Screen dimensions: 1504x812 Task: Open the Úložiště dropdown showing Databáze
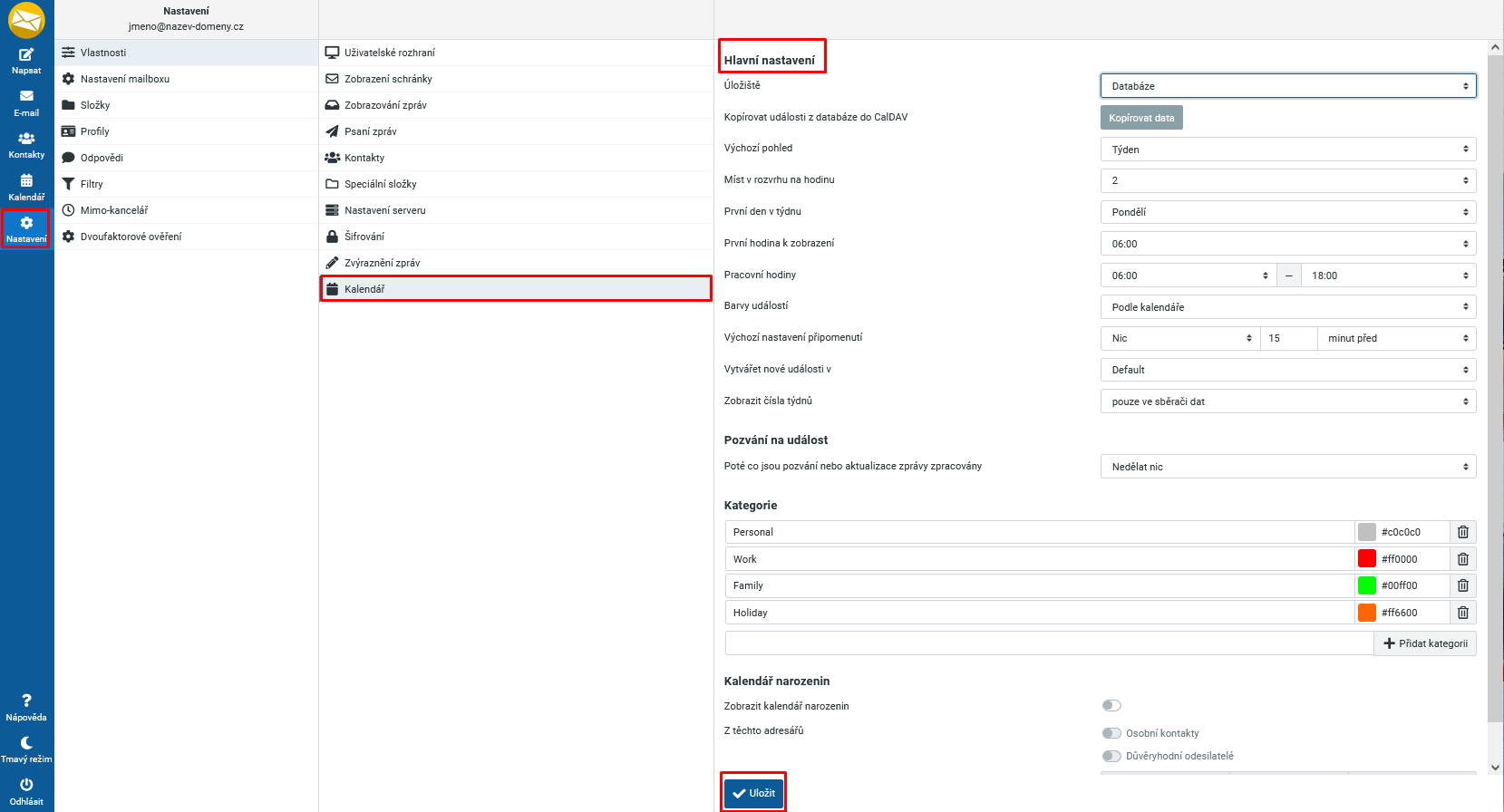1287,86
